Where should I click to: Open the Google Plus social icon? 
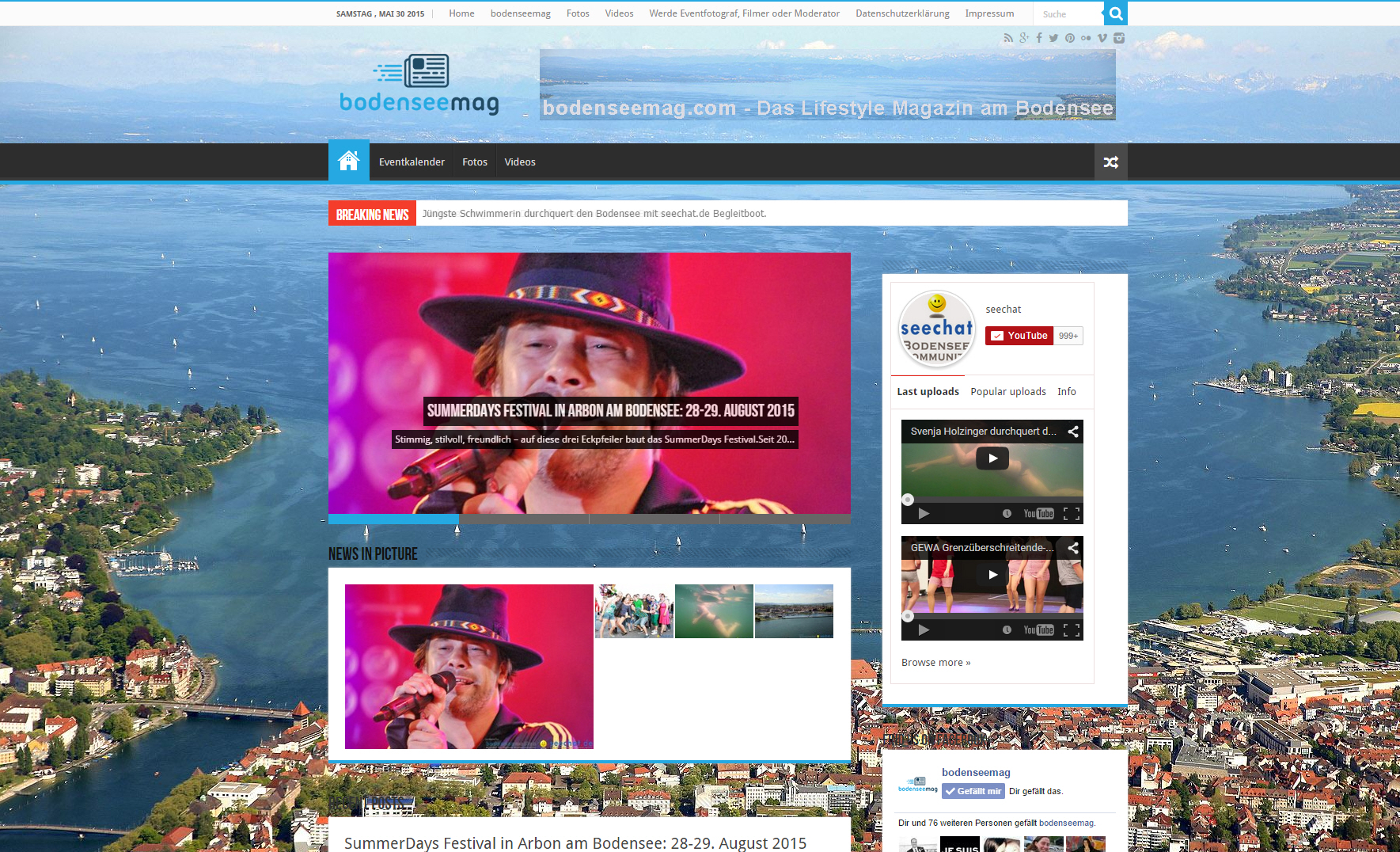tap(1024, 38)
